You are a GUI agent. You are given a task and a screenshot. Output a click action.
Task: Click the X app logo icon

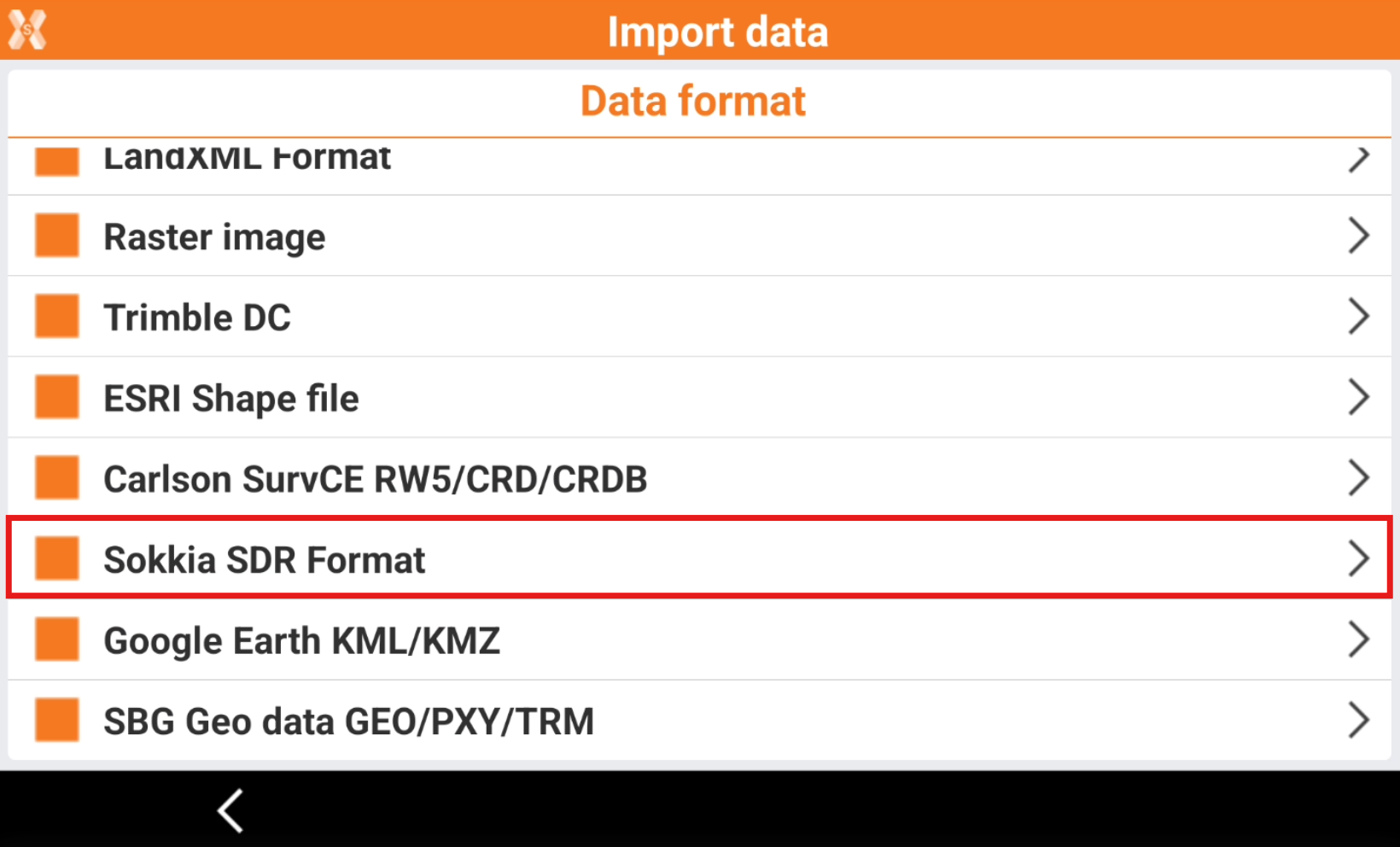coord(27,31)
